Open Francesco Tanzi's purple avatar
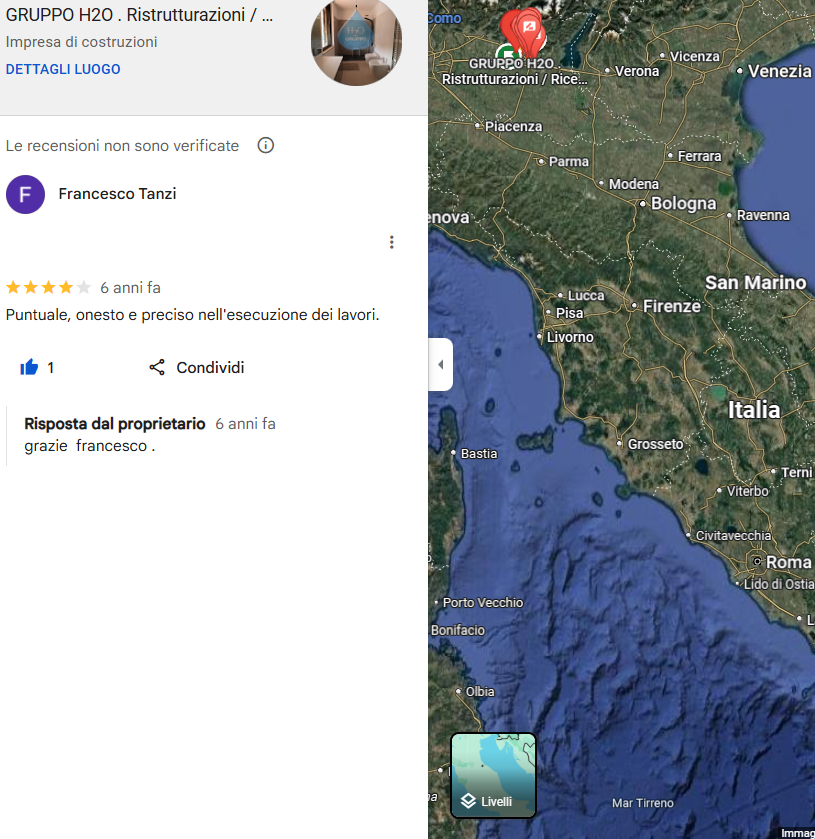Image resolution: width=815 pixels, height=839 pixels. pos(25,194)
